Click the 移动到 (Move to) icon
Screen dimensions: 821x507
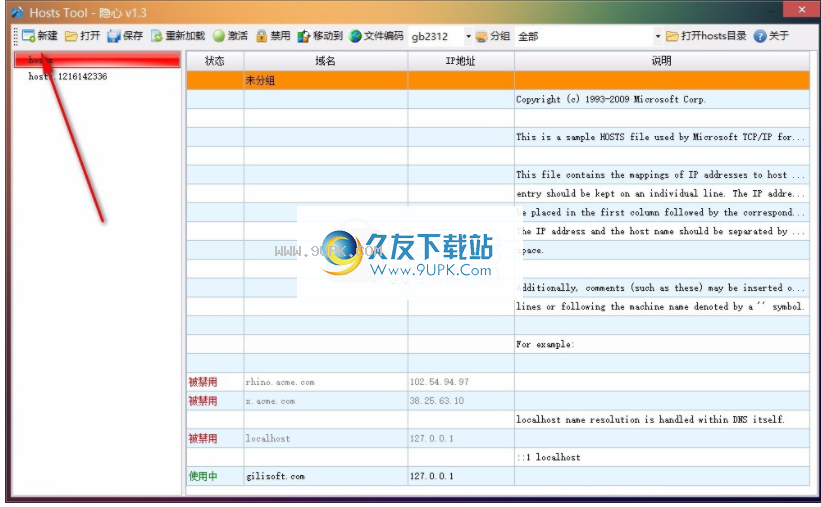click(304, 36)
